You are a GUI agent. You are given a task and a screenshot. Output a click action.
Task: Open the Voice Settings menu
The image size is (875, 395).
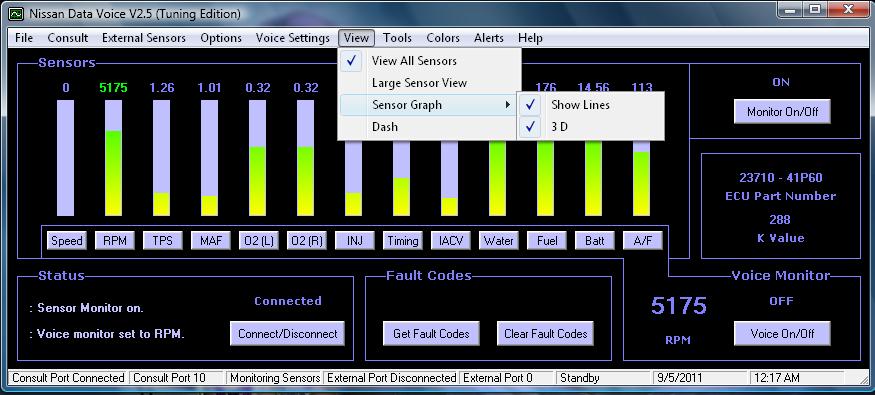coord(292,38)
